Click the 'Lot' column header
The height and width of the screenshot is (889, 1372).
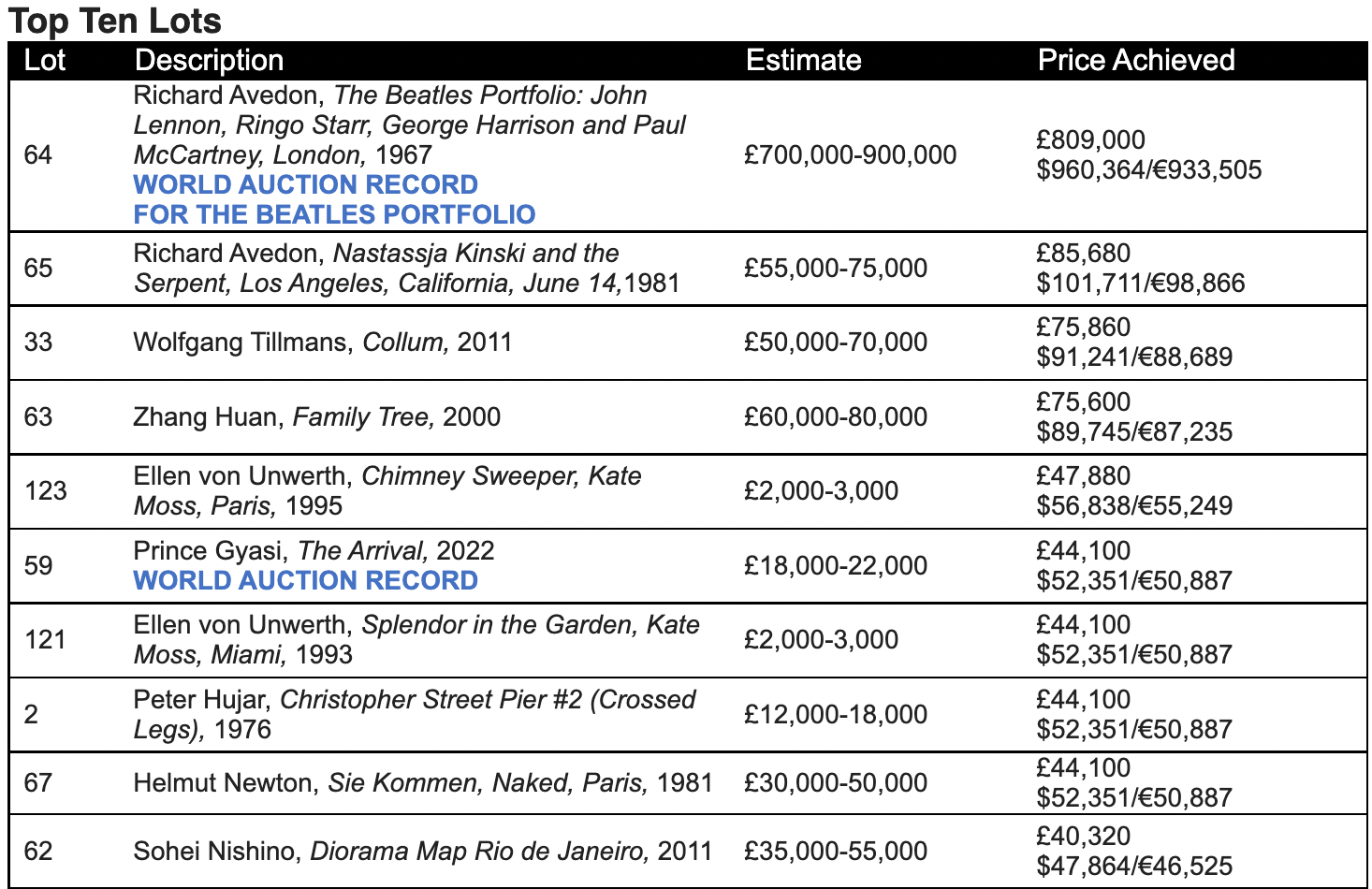coord(44,60)
